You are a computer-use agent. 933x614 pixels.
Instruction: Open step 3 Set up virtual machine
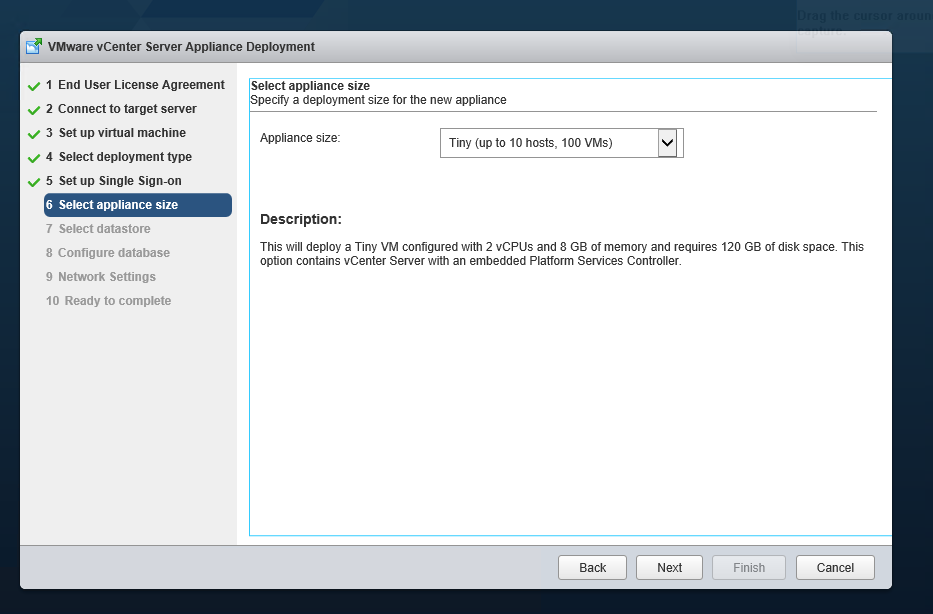click(115, 133)
